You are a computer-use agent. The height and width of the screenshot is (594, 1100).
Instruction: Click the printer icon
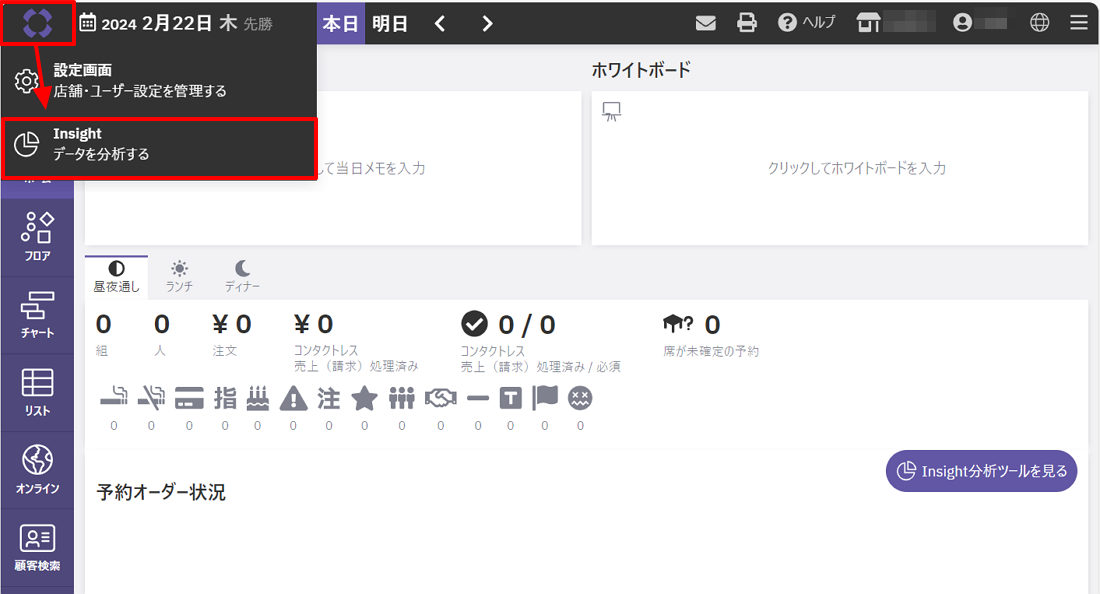click(746, 23)
